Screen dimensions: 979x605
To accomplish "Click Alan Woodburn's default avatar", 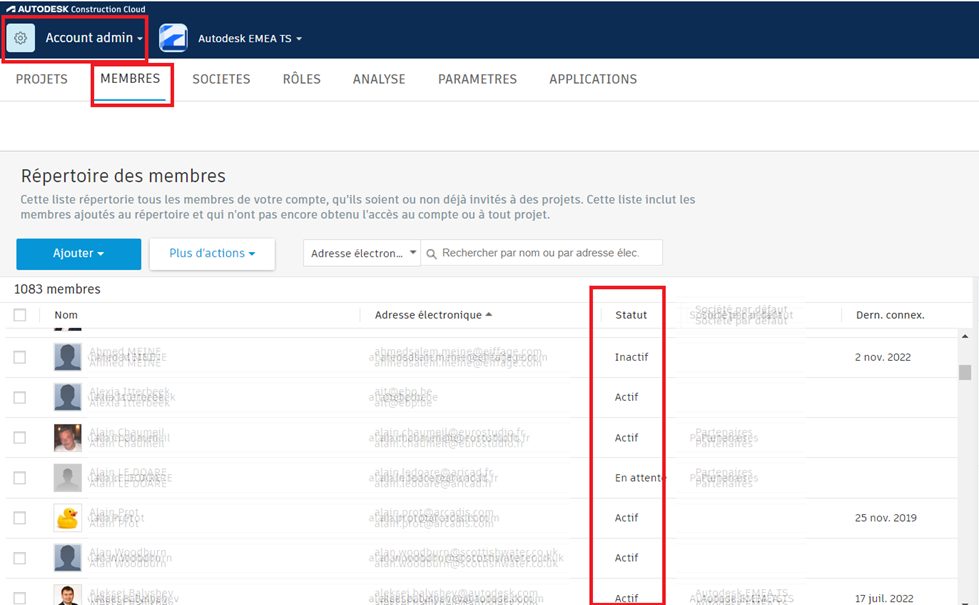I will point(67,558).
